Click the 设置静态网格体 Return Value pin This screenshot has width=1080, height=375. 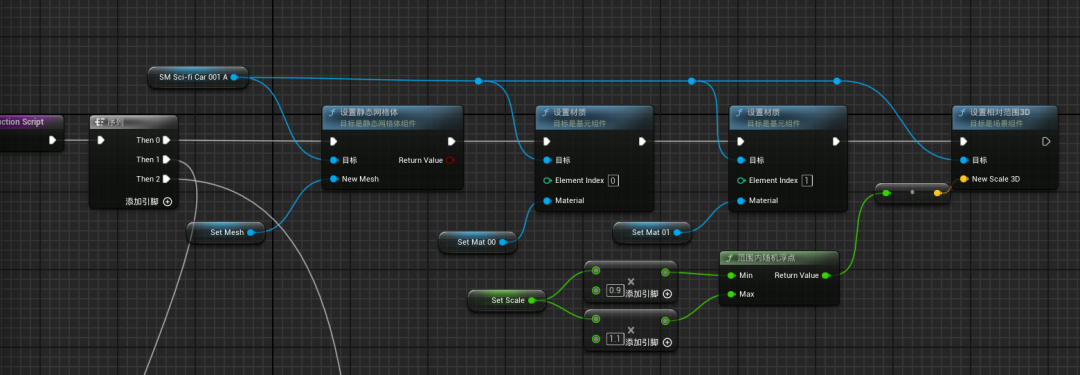pyautogui.click(x=450, y=161)
